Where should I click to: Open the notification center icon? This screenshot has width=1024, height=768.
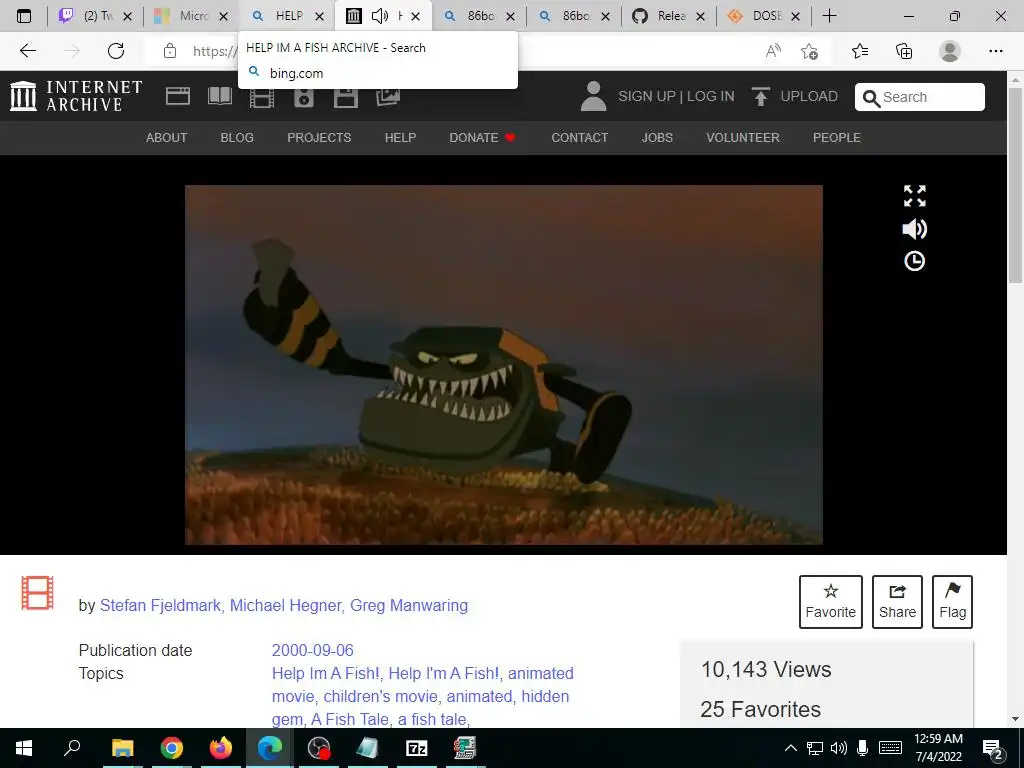click(x=993, y=749)
